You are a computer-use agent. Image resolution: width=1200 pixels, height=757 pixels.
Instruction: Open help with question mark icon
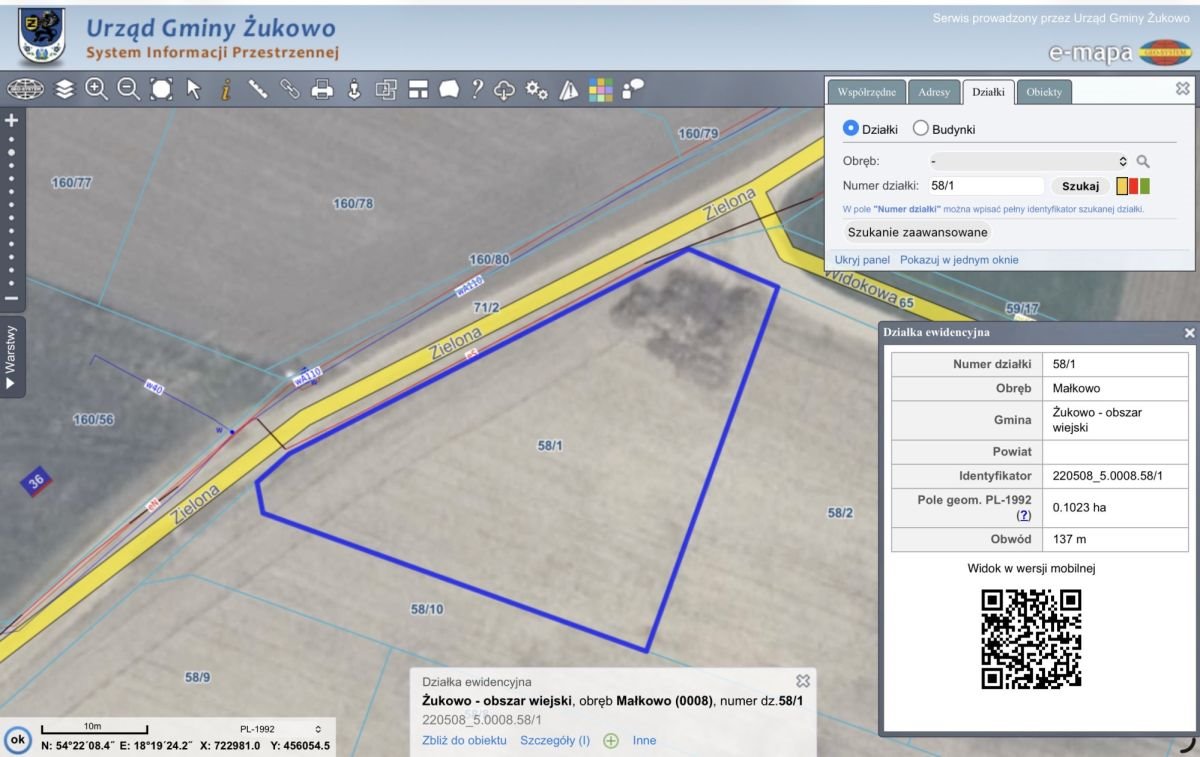click(x=478, y=90)
